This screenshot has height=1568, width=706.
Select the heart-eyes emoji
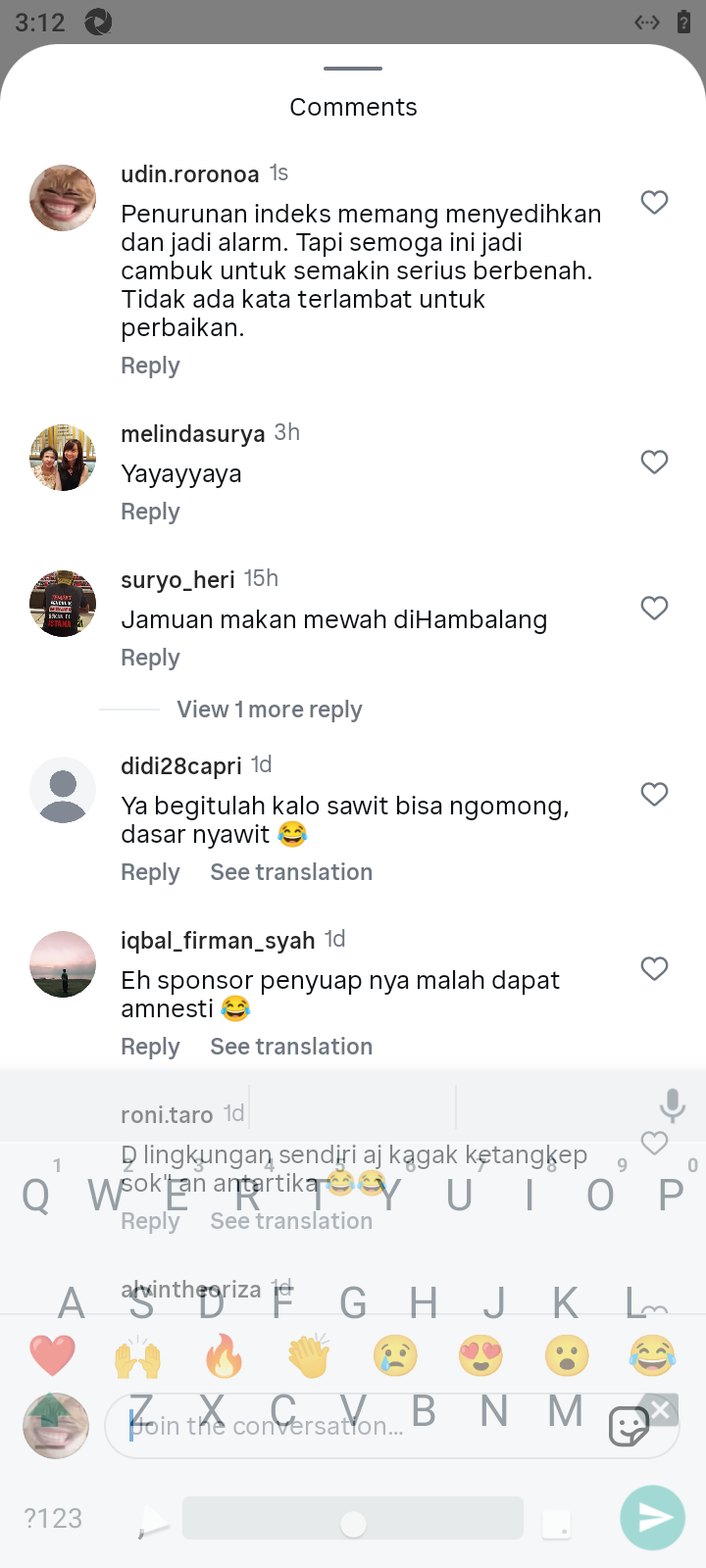(480, 1356)
